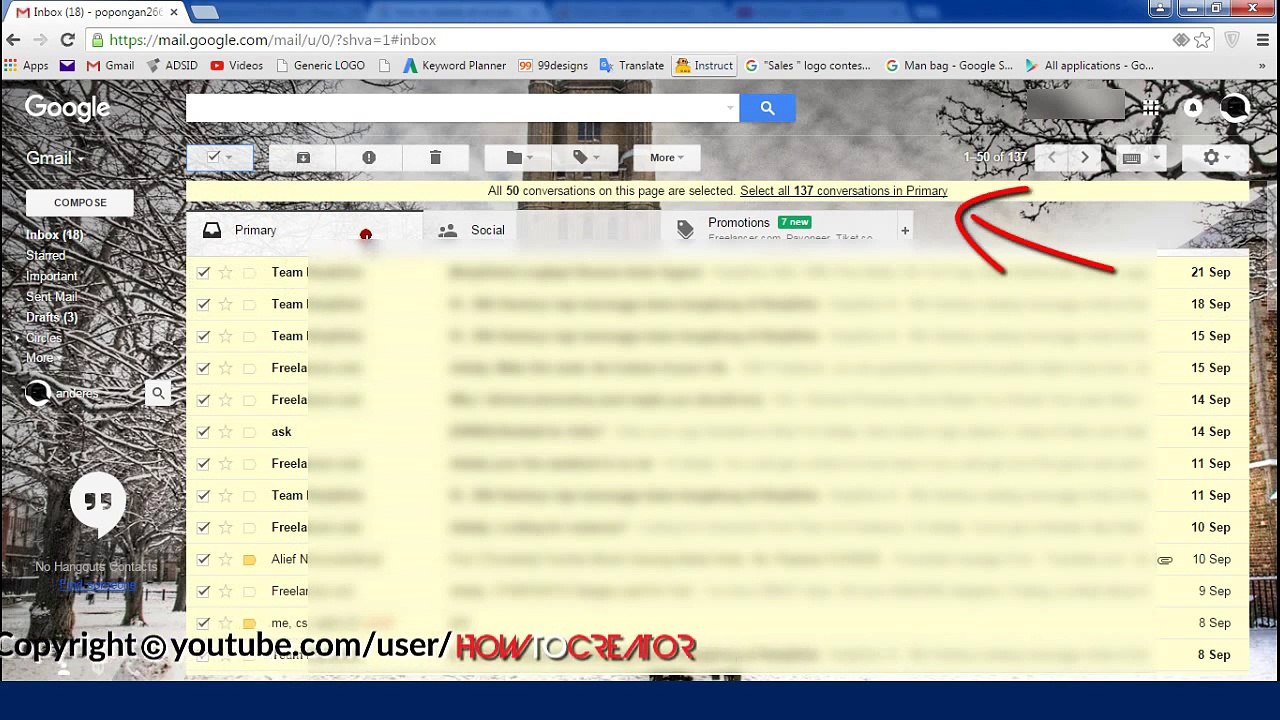1280x720 pixels.
Task: Click the COMPOSE button
Action: (x=80, y=202)
